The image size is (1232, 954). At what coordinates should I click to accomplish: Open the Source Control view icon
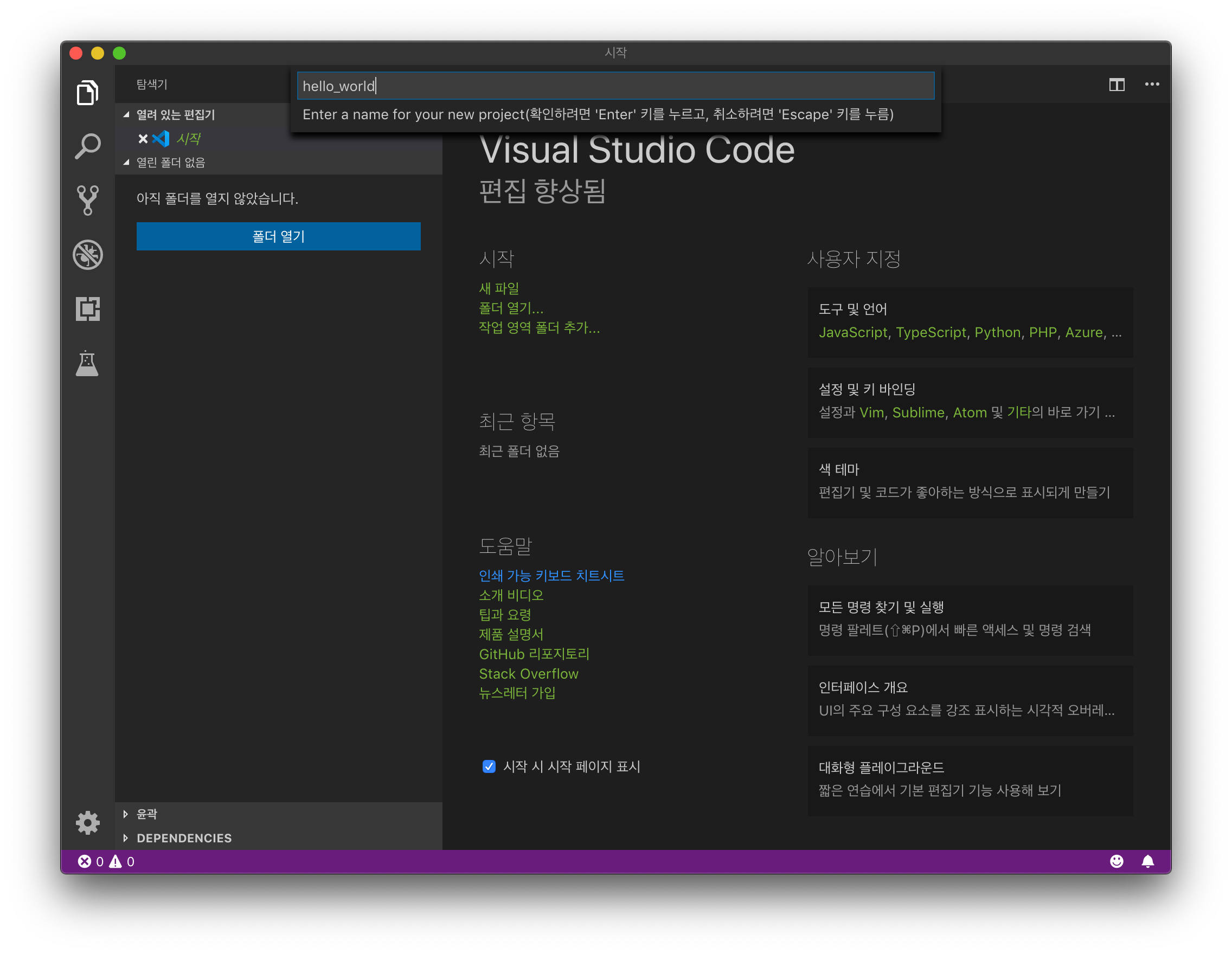(87, 200)
